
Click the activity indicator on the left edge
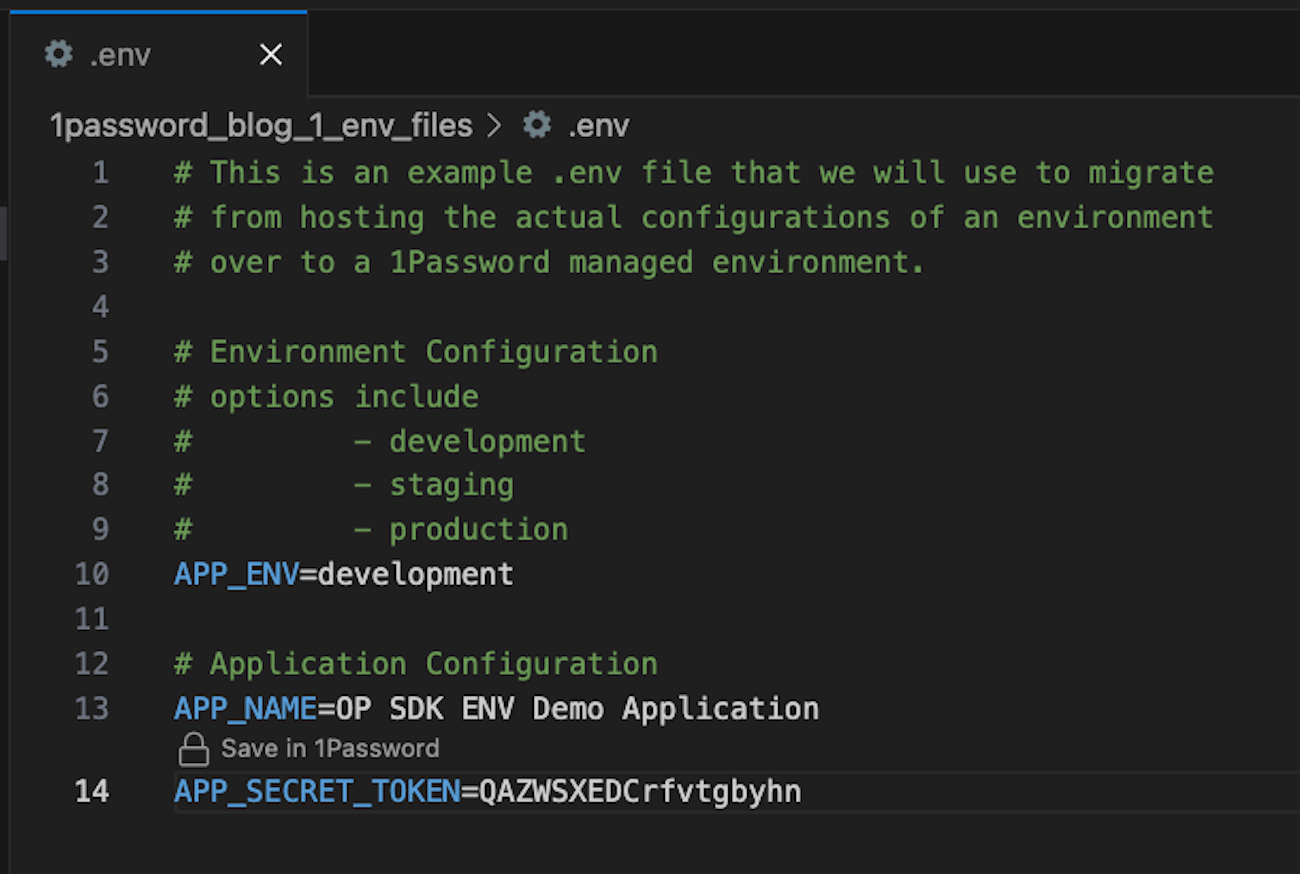(3, 230)
